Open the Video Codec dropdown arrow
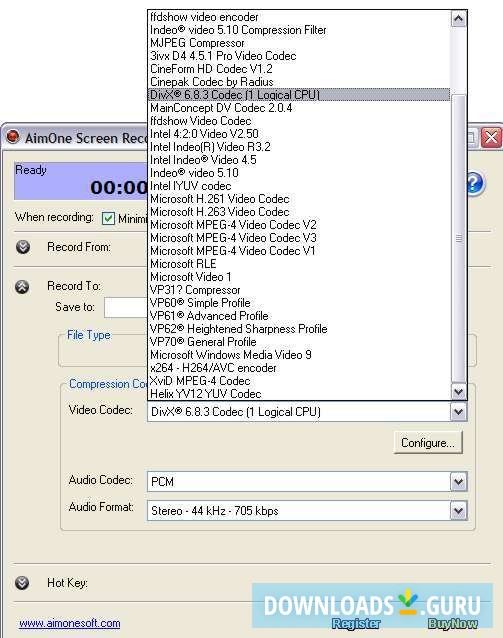The height and width of the screenshot is (638, 503). 458,412
